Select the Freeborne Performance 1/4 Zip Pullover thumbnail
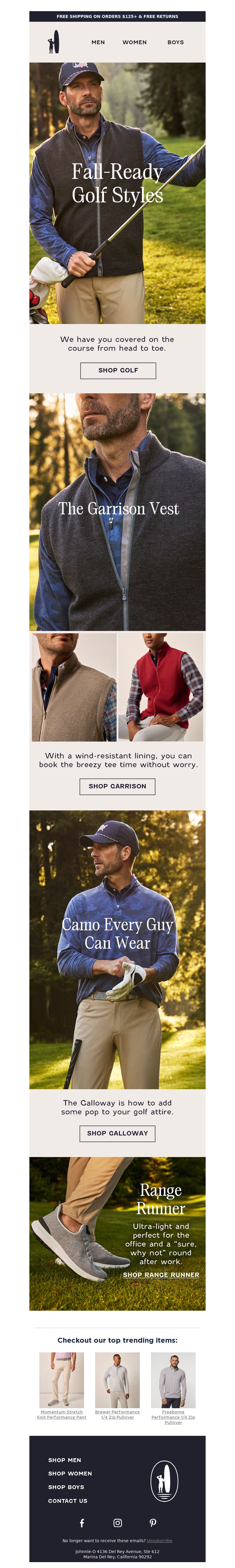 [x=174, y=1379]
